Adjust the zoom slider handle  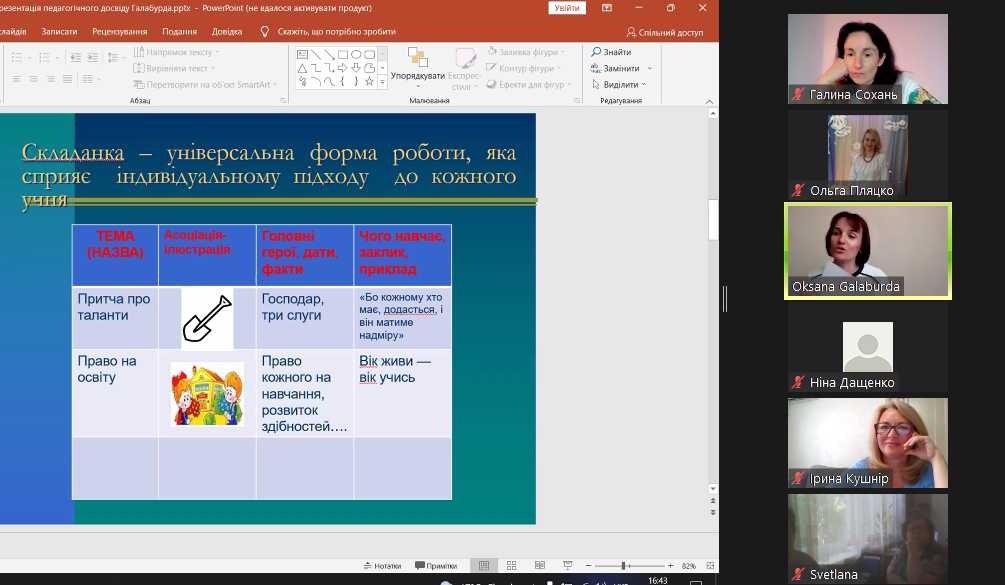coord(624,566)
